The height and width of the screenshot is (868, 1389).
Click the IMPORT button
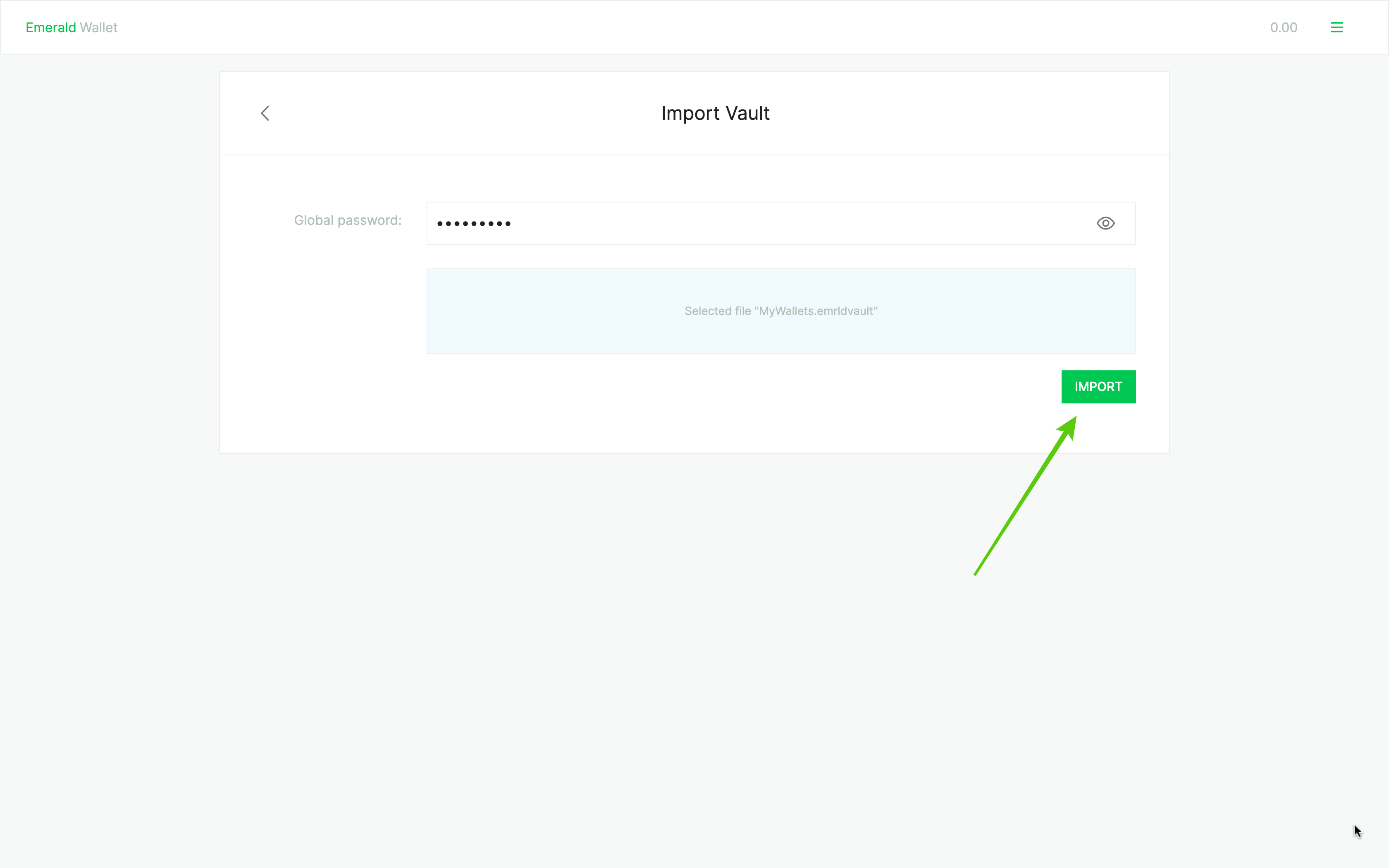(x=1098, y=387)
